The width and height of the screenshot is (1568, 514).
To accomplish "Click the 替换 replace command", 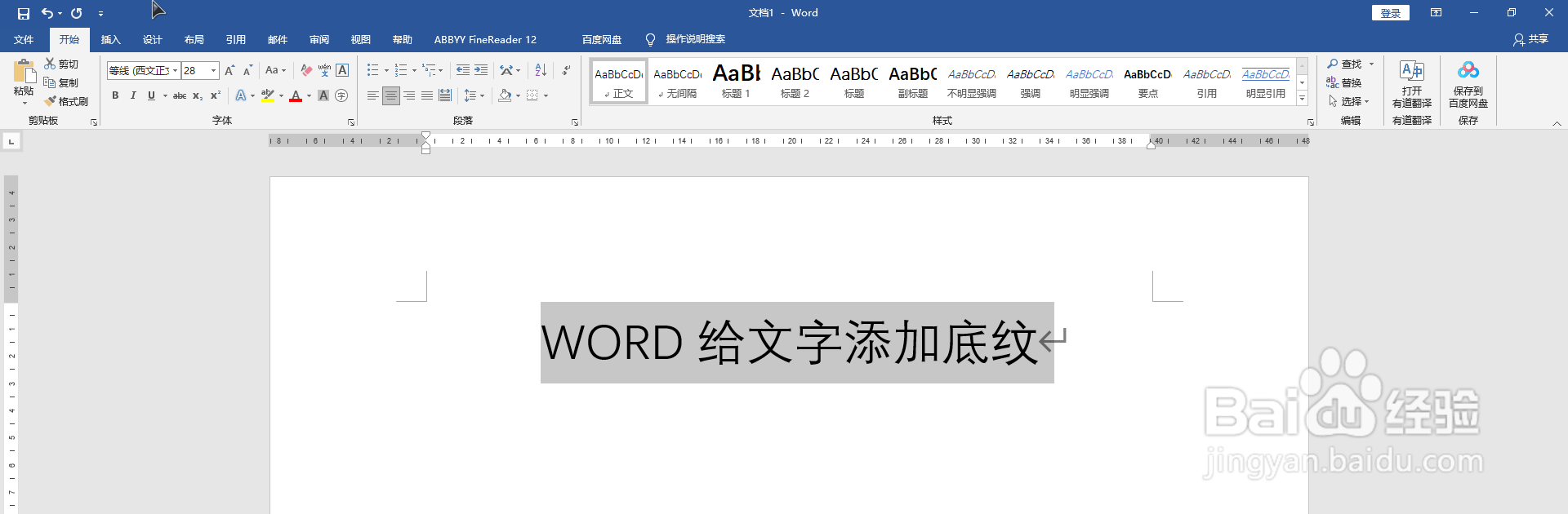I will pos(1344,82).
